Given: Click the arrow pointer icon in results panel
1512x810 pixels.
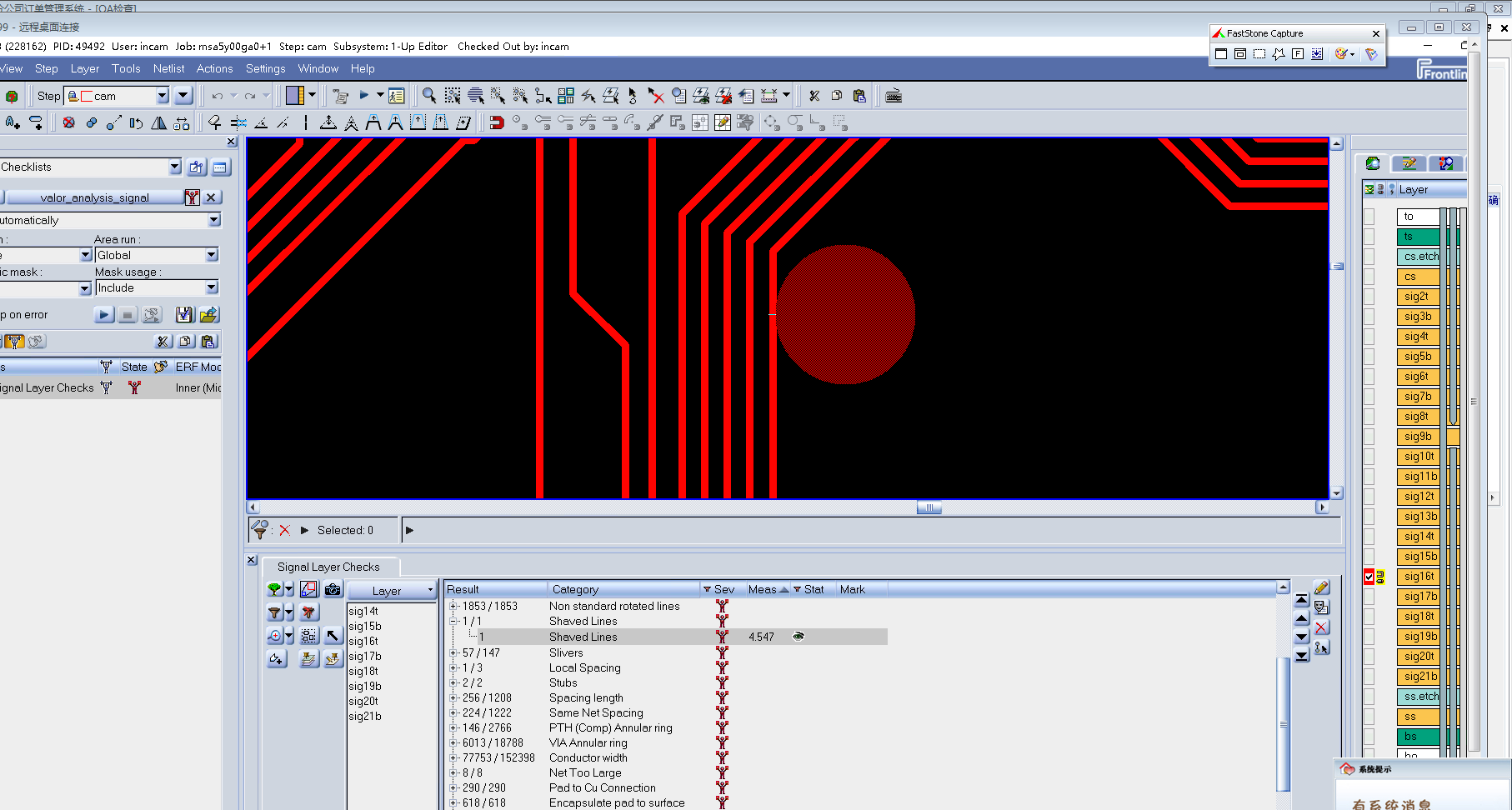Looking at the screenshot, I should [x=333, y=636].
